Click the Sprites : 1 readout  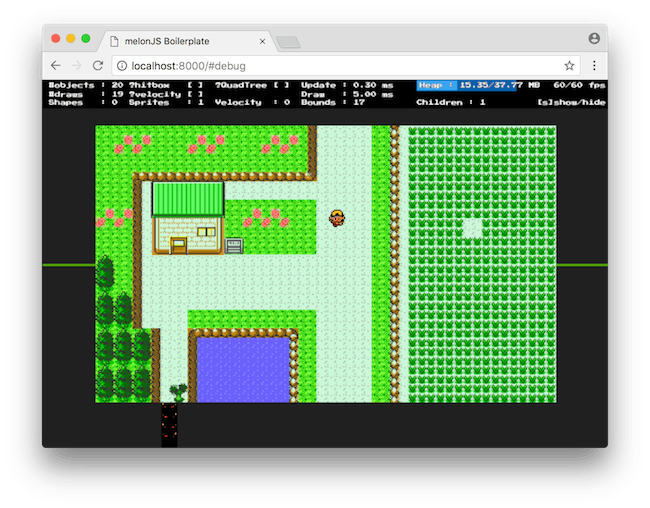166,102
